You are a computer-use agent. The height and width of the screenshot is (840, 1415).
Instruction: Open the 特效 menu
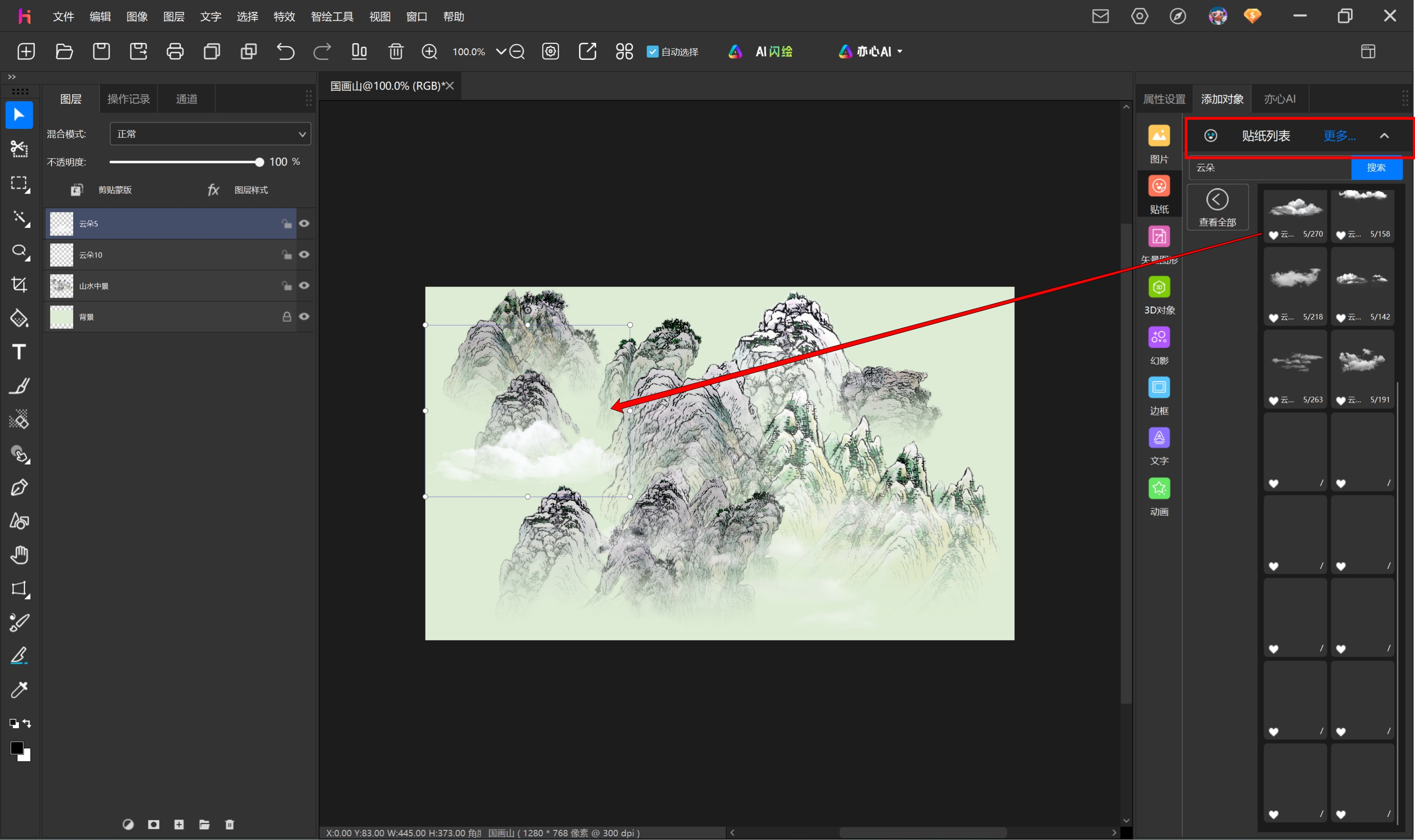pyautogui.click(x=284, y=17)
